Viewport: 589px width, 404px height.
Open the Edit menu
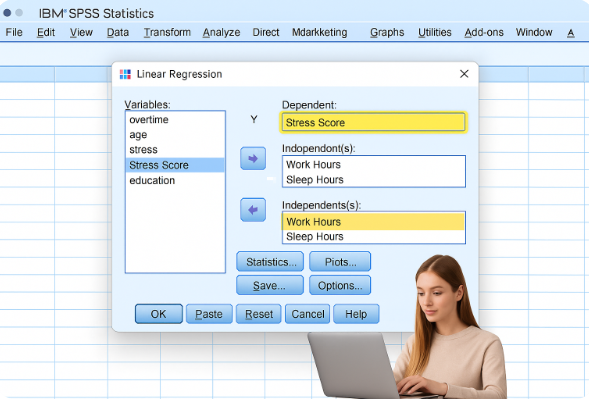(x=46, y=32)
